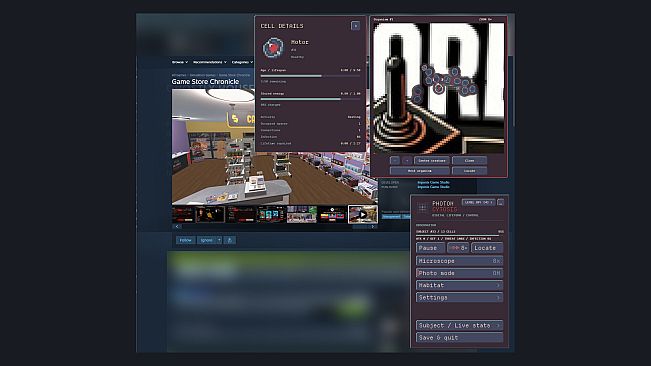Screen dimensions: 651x366
Task: Click the 'Motor' cell name text
Action: point(299,42)
